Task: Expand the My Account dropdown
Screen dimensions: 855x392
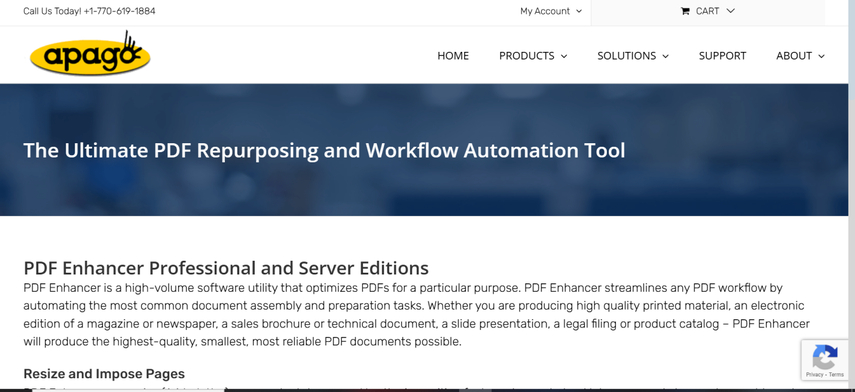Action: pos(551,11)
